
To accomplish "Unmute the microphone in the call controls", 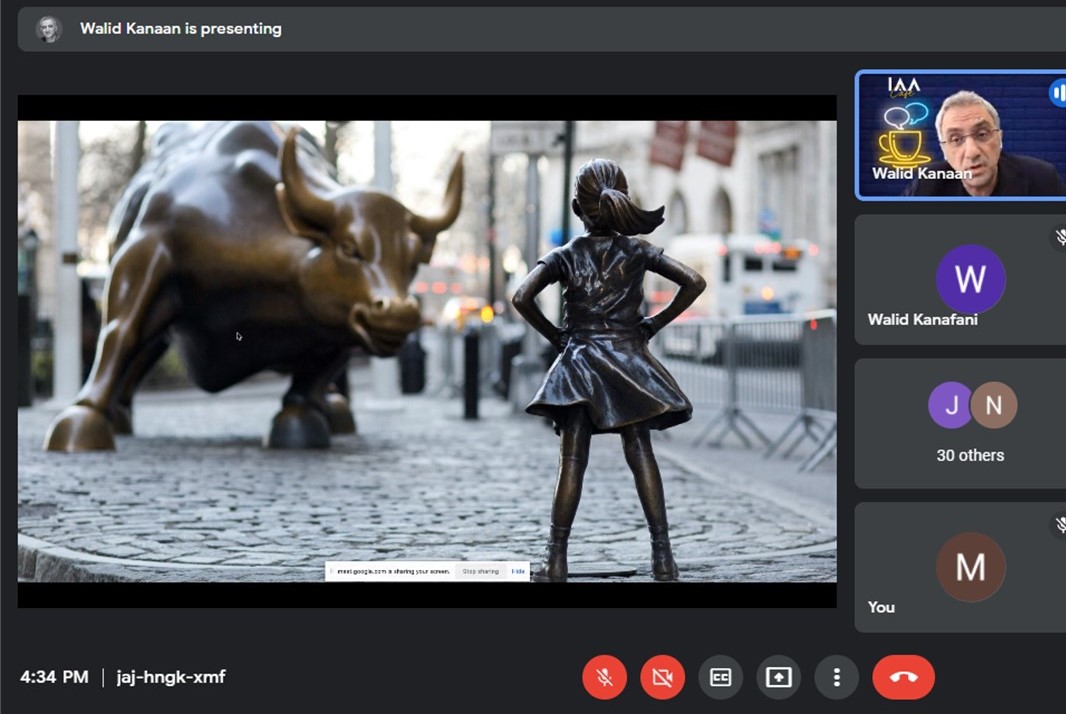I will click(604, 677).
